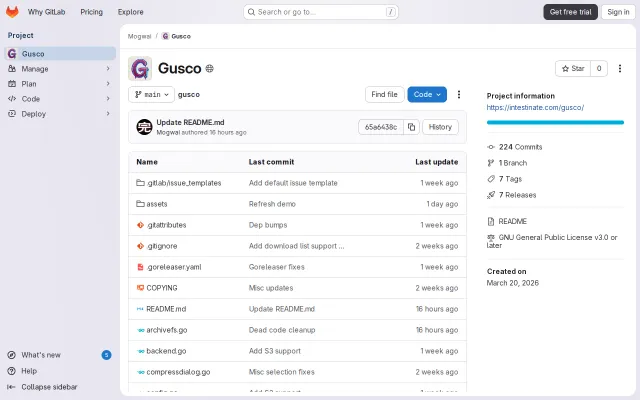Viewport: 640px width, 400px height.
Task: Open commit 'Add default issue template'
Action: pos(293,183)
